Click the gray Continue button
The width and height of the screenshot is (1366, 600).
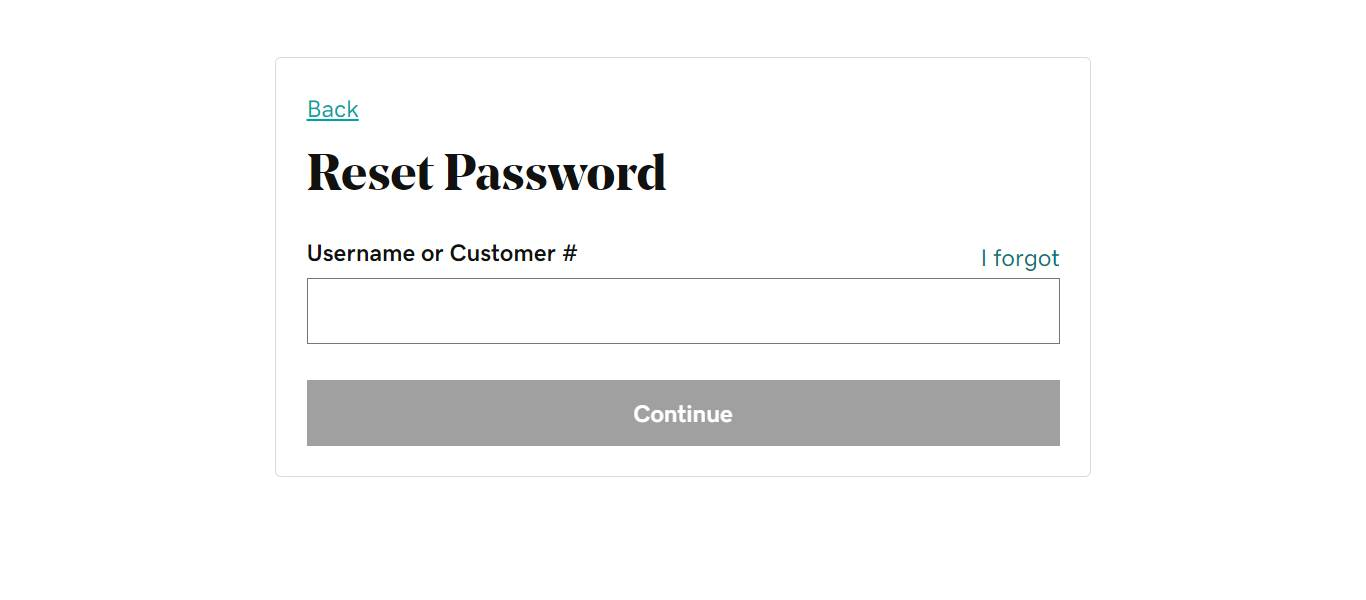click(x=683, y=413)
